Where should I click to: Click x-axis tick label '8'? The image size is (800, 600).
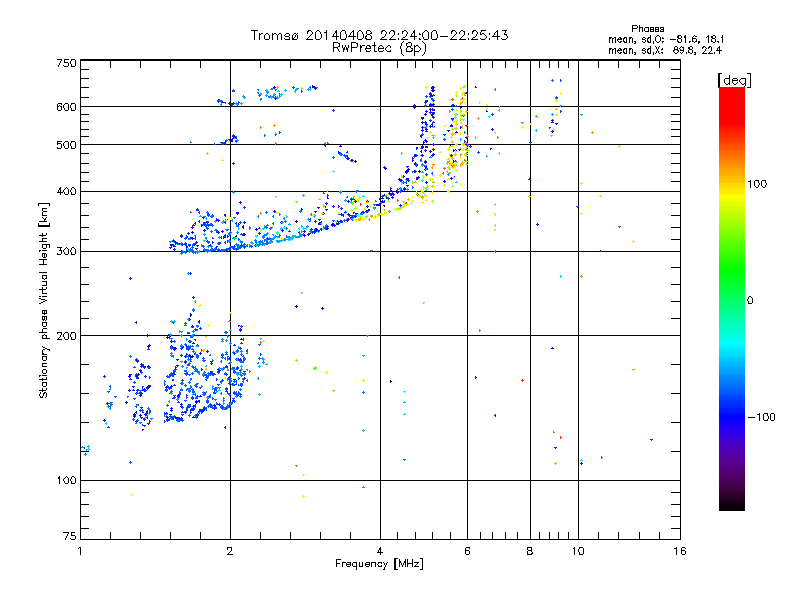coord(530,551)
